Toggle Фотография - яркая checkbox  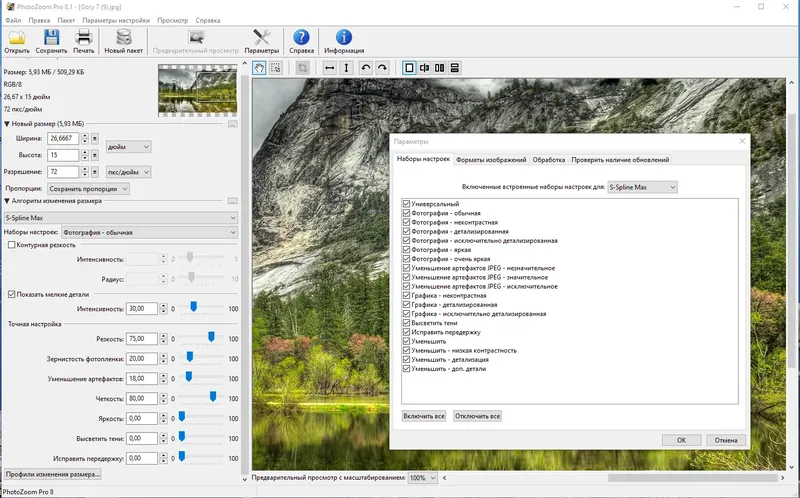click(407, 250)
